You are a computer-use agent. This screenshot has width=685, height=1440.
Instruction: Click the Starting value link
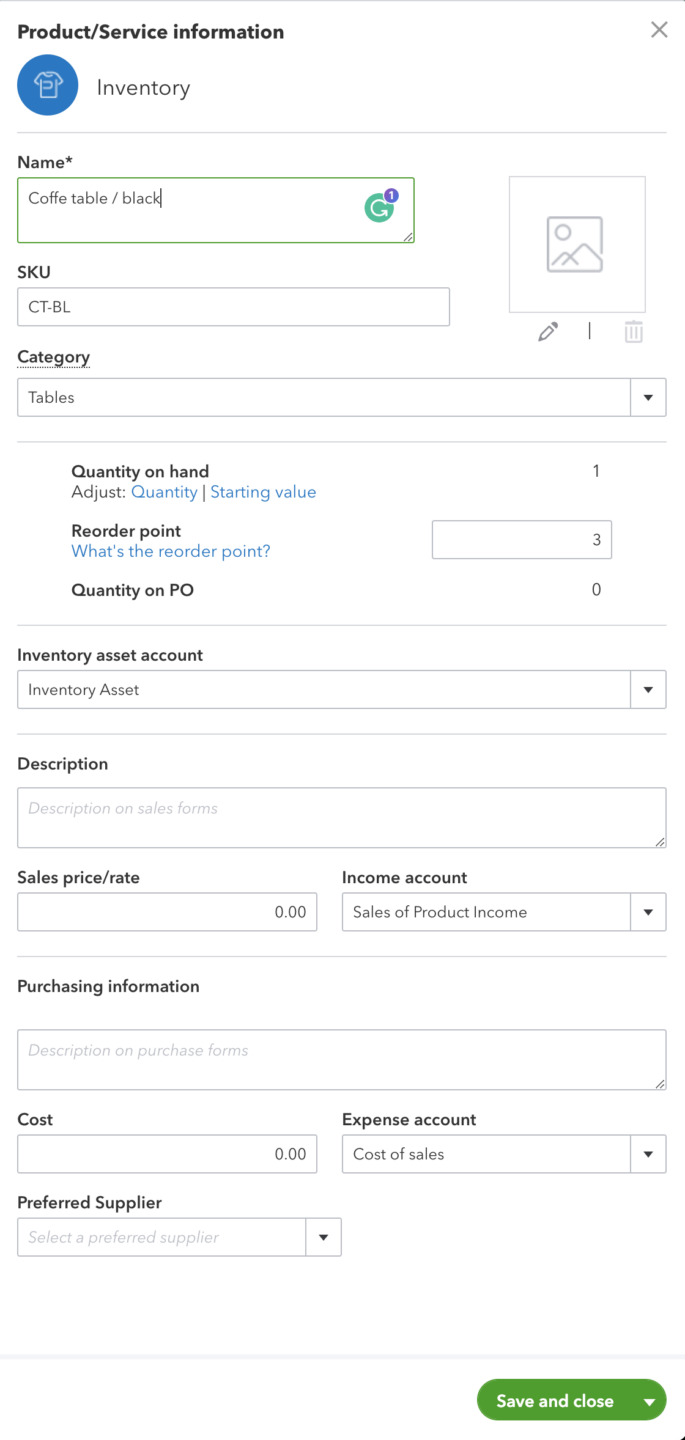coord(263,491)
